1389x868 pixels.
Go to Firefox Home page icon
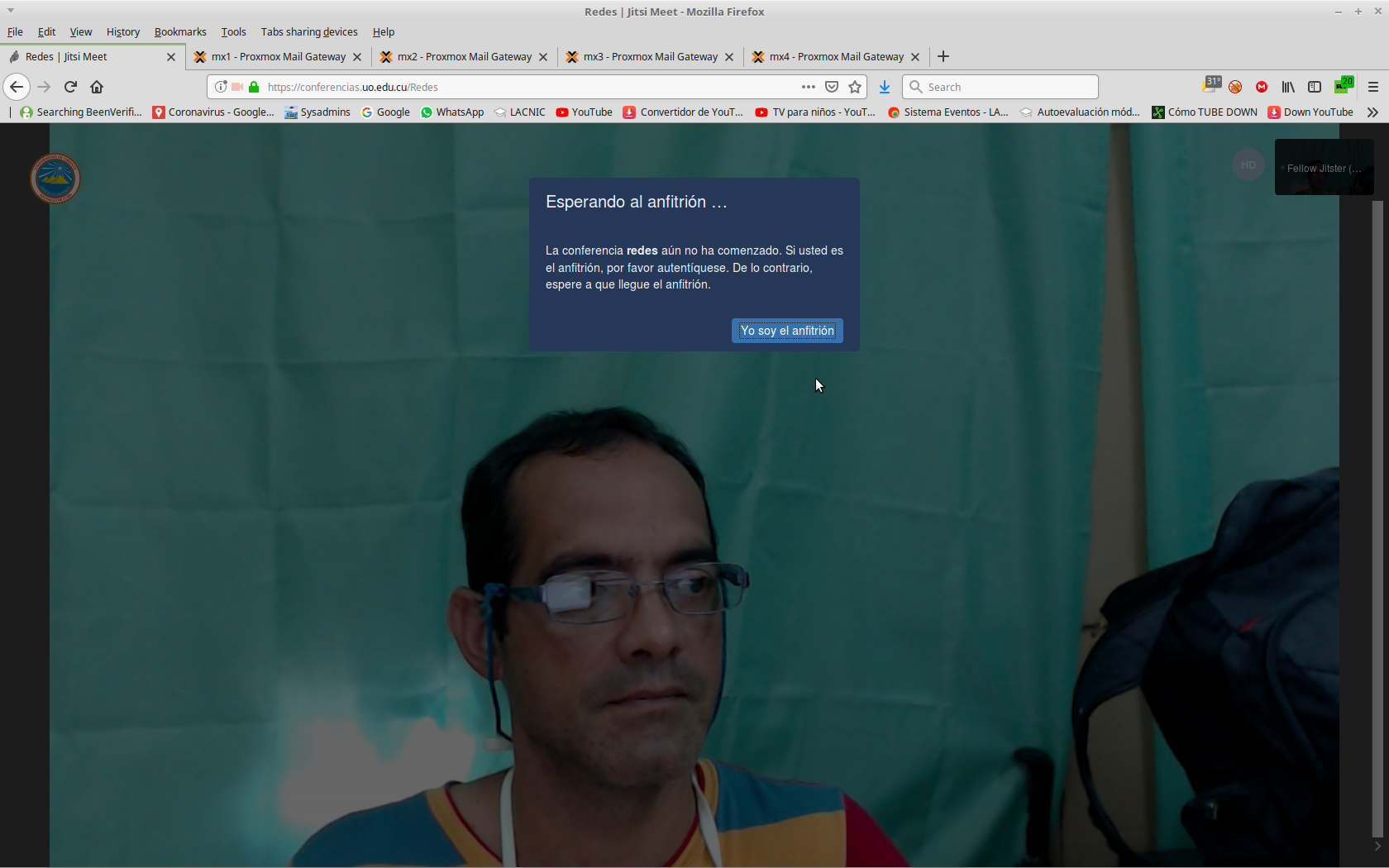97,87
